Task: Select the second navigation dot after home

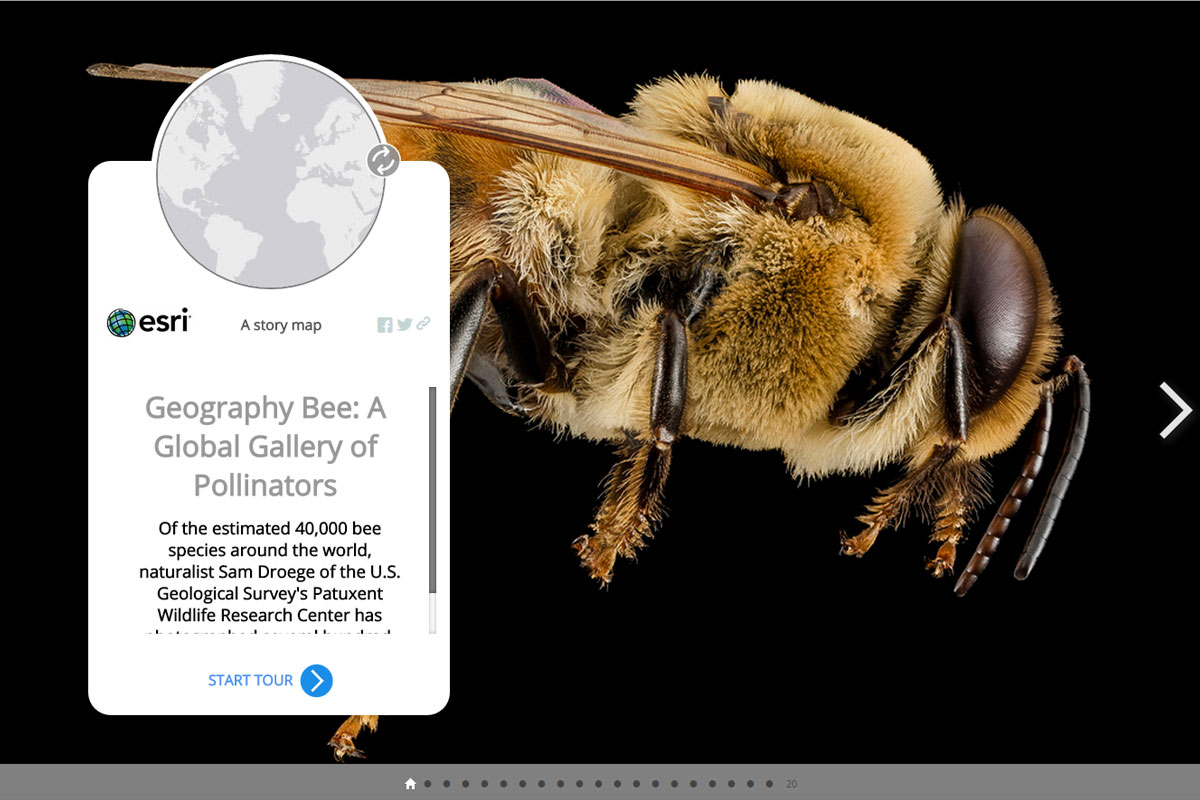Action: pyautogui.click(x=447, y=784)
